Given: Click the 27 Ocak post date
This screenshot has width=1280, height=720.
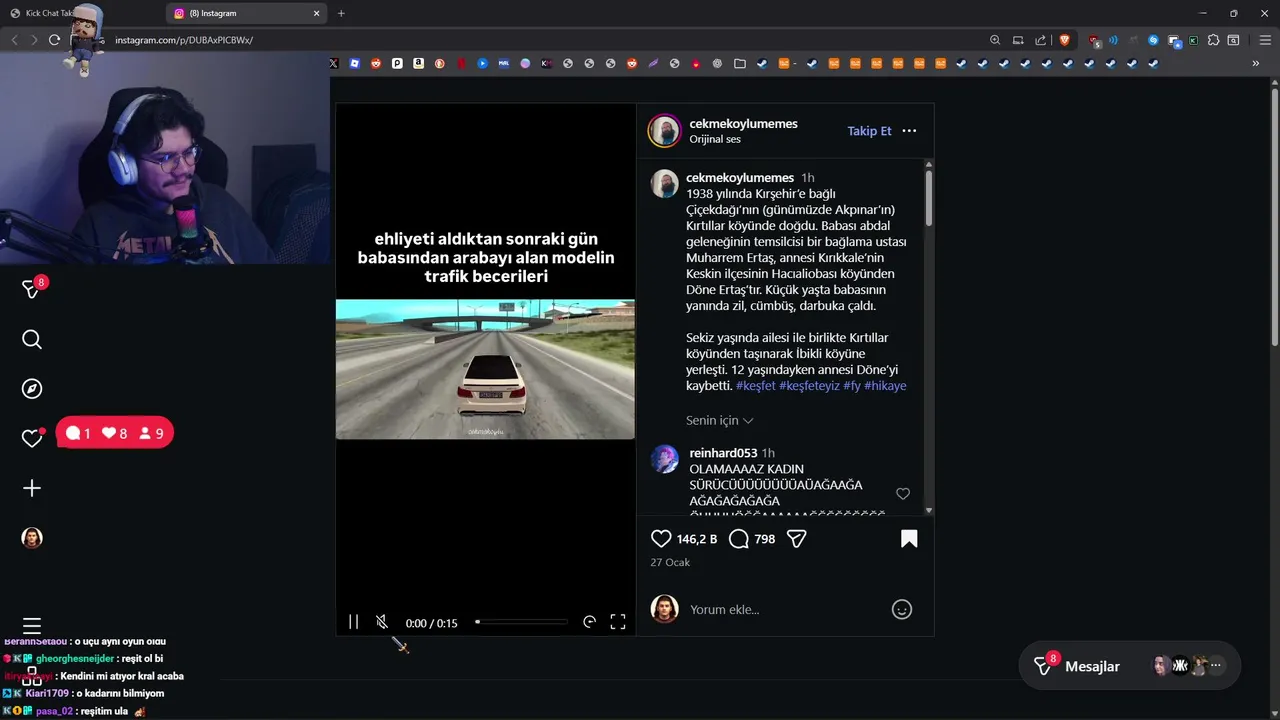Looking at the screenshot, I should point(670,562).
